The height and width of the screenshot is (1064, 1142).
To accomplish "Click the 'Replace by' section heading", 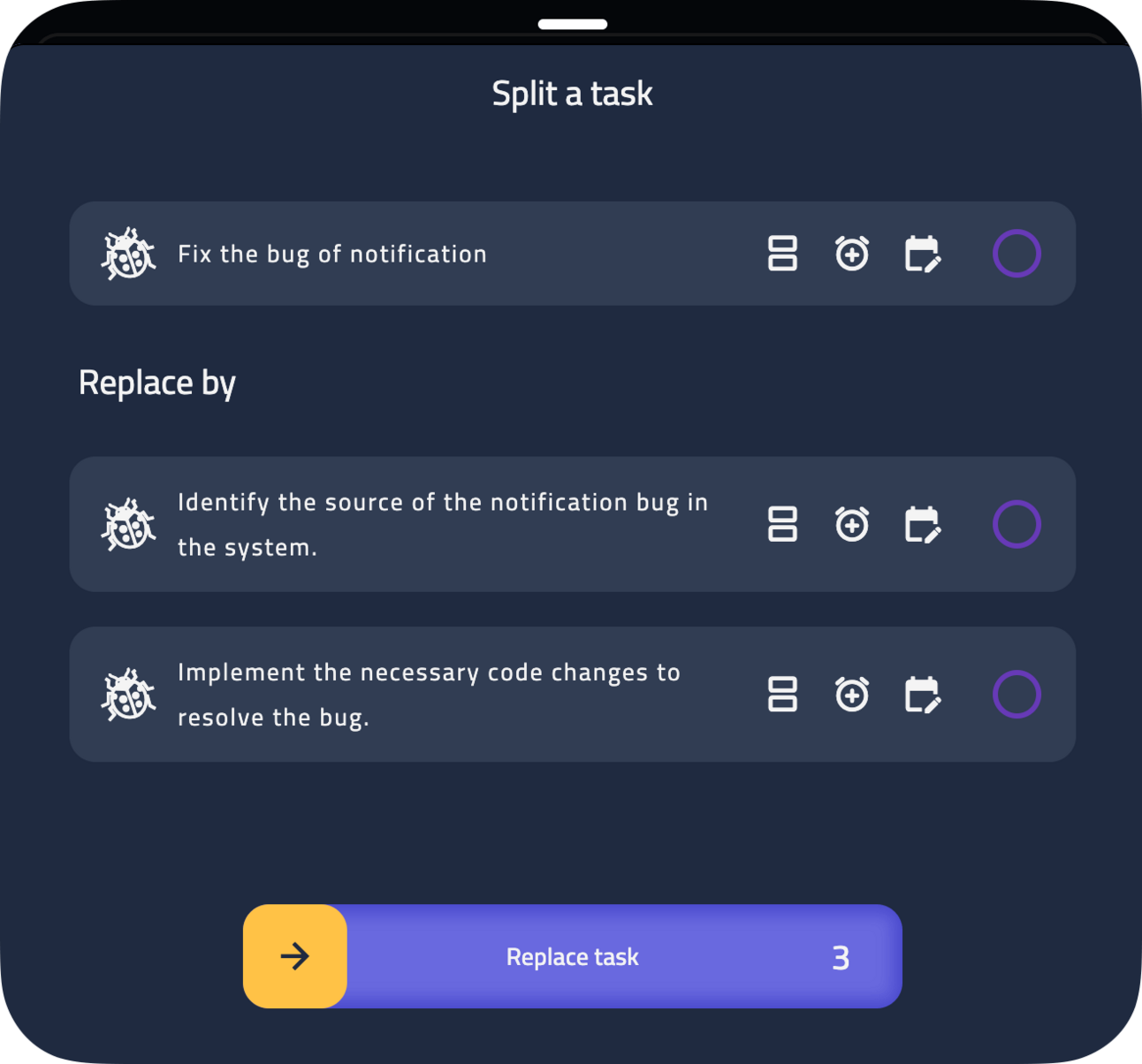I will [x=156, y=382].
